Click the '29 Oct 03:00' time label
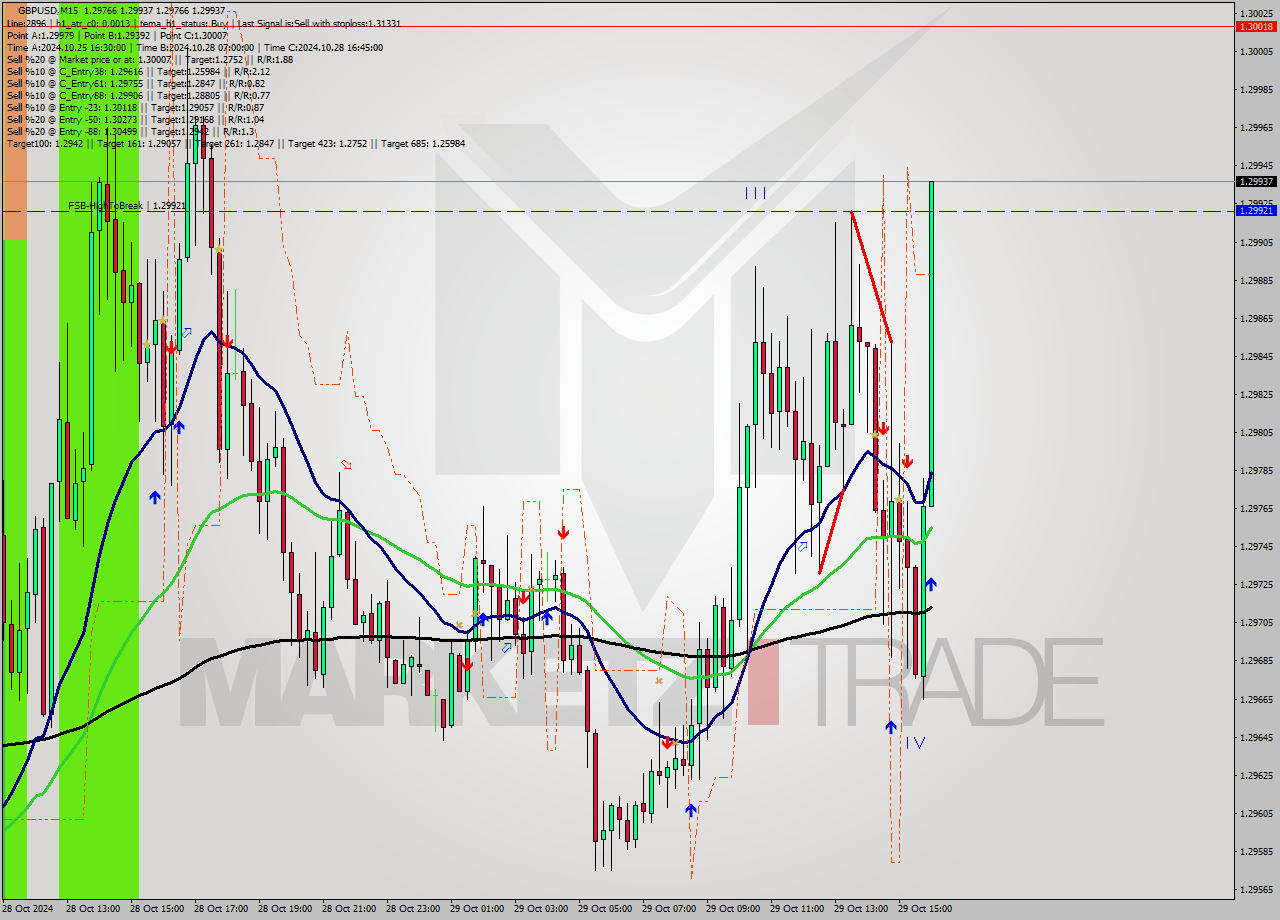Screen dimensions: 1280x920 [541, 909]
